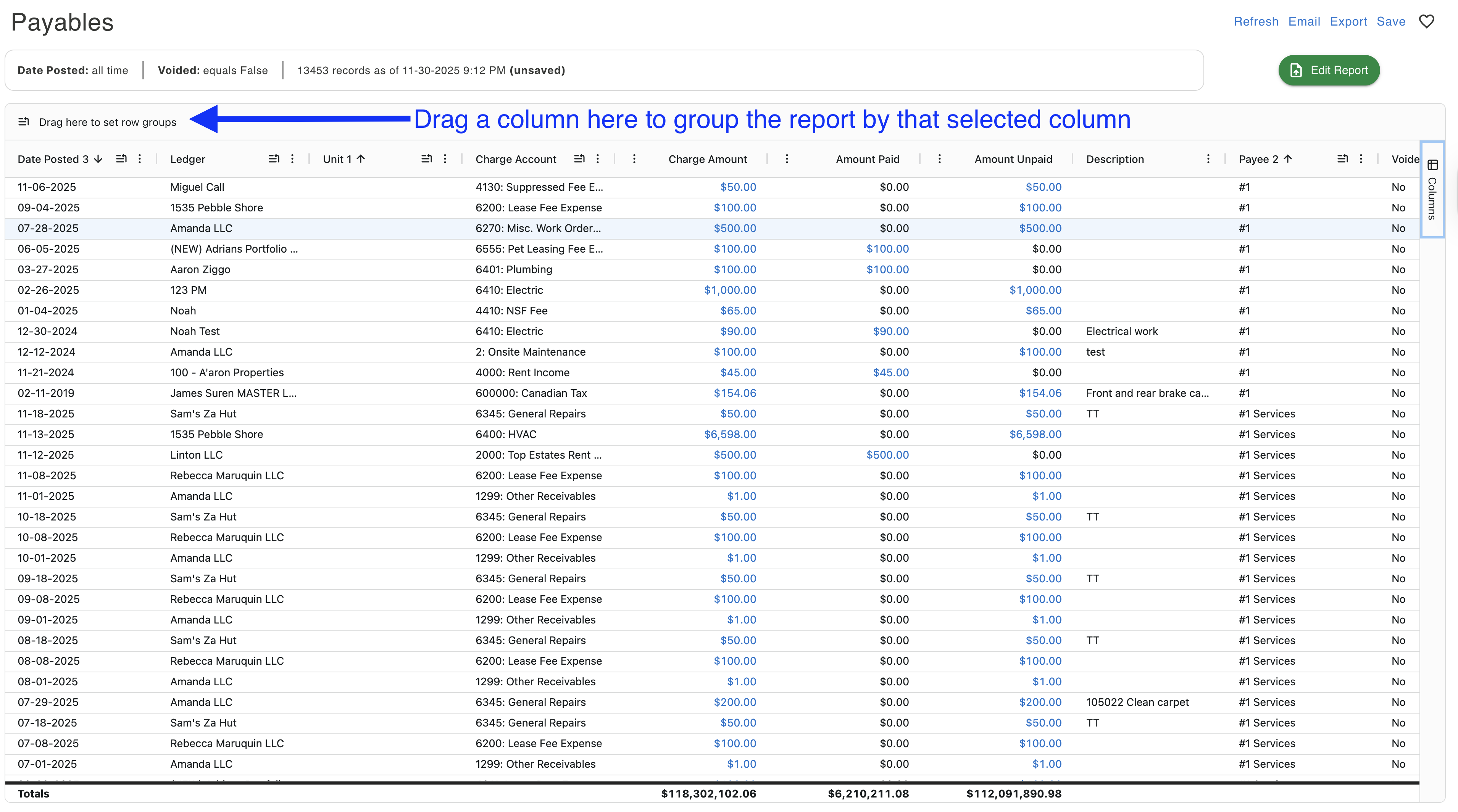Viewport: 1458px width, 812px height.
Task: Click the group icon on Unit column
Action: (x=427, y=159)
